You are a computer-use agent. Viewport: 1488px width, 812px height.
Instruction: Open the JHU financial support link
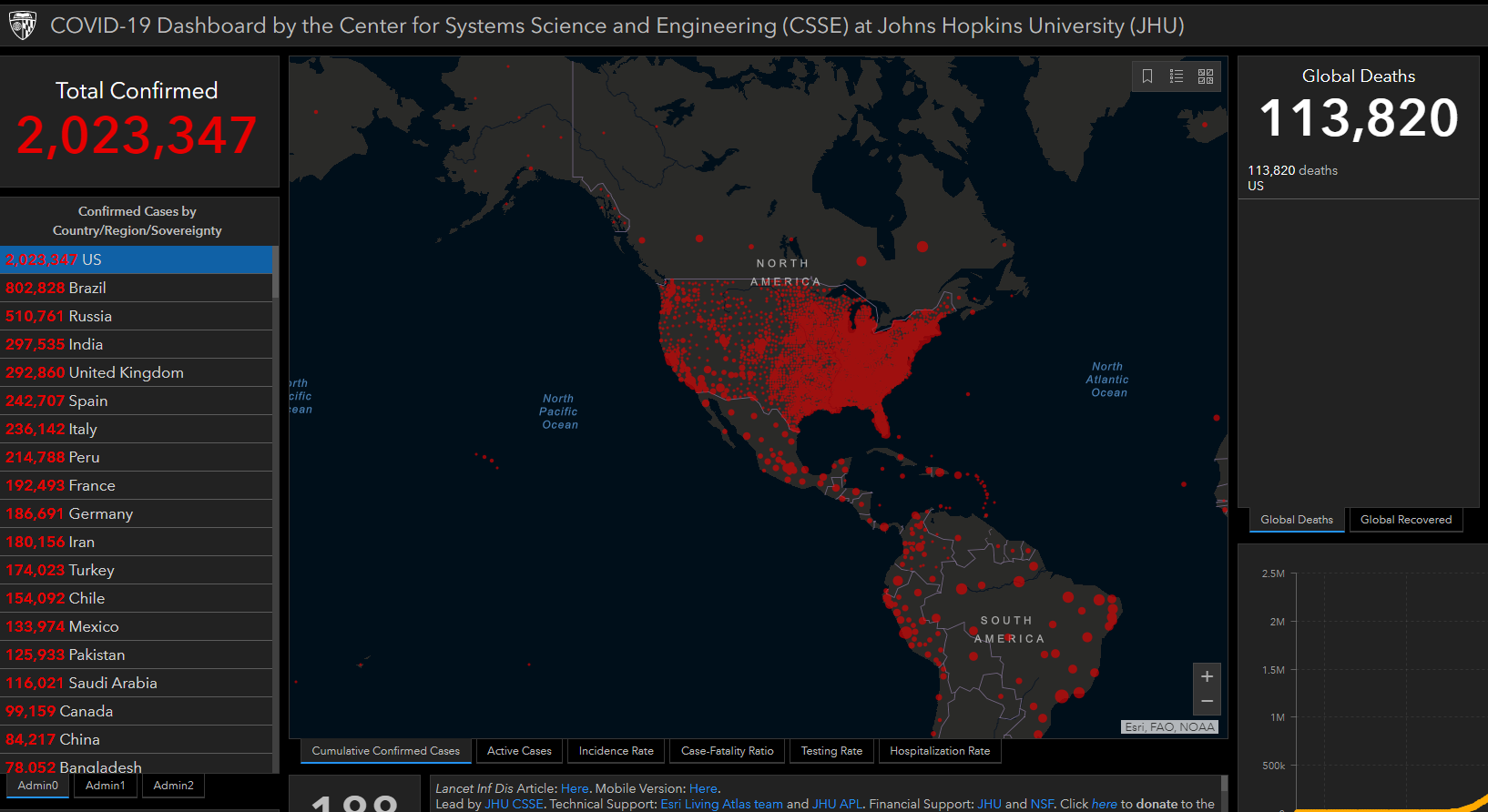tap(989, 804)
